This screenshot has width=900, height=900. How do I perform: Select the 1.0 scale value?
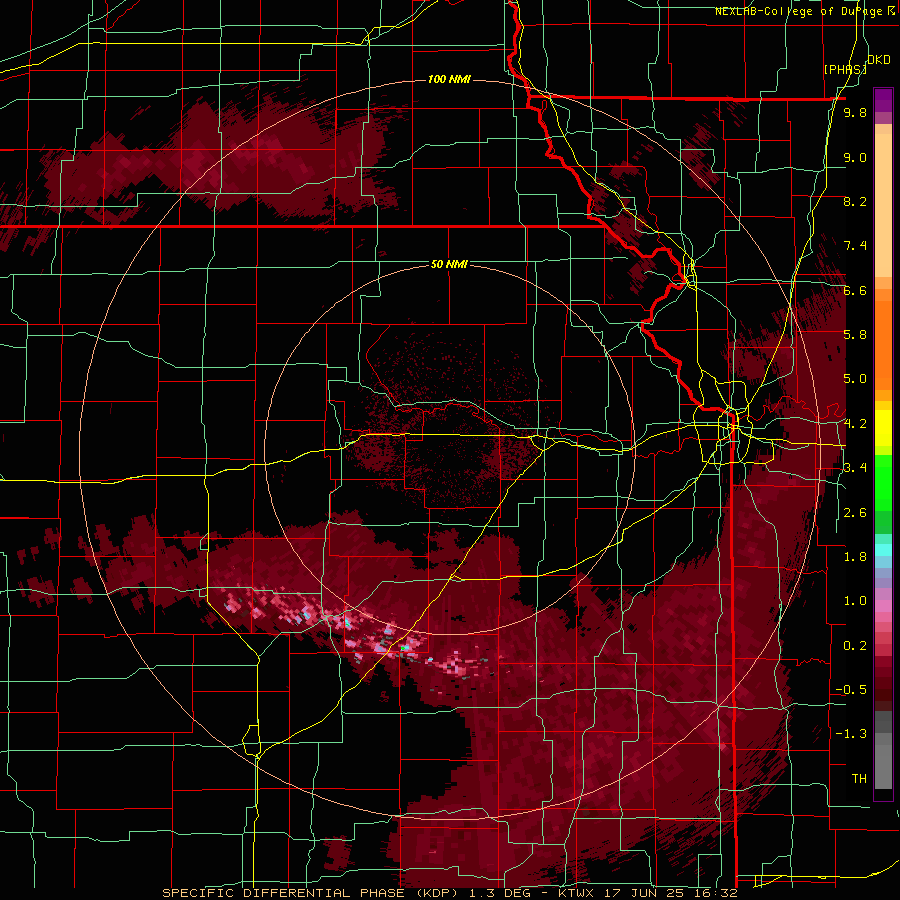tap(855, 601)
